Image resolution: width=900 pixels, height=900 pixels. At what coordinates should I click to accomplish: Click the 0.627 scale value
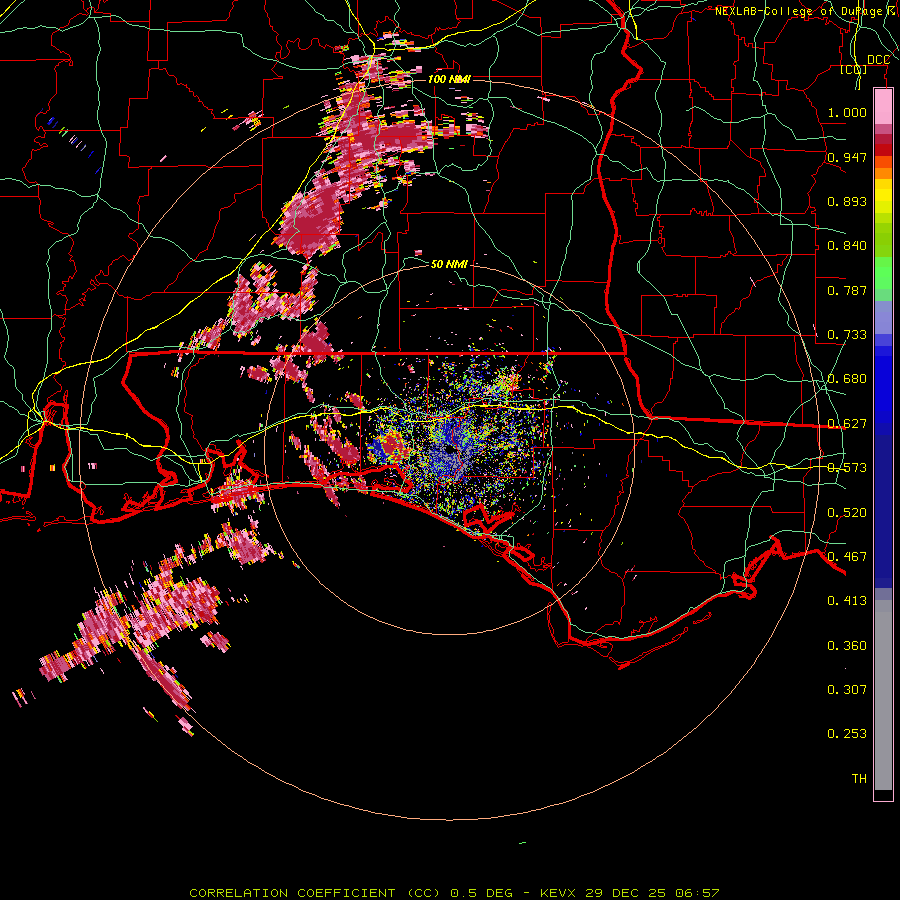coord(847,424)
